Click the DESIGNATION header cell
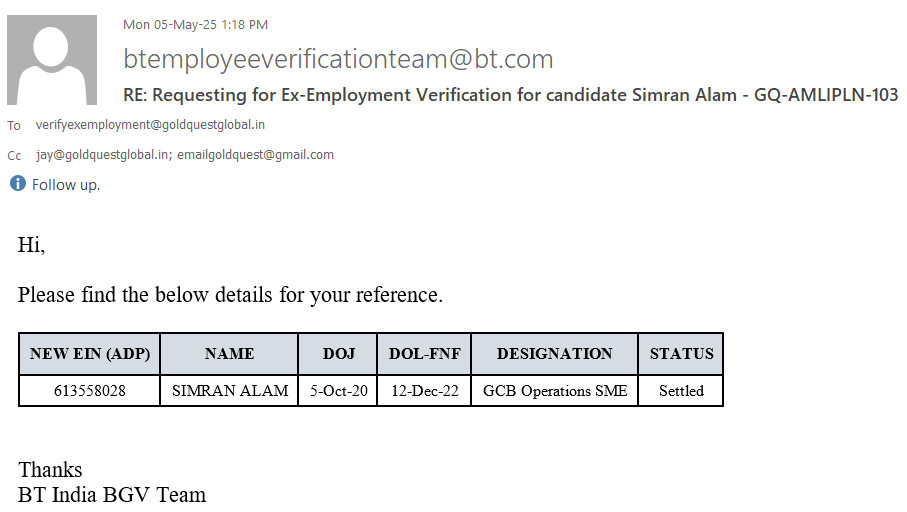907x512 pixels. pos(554,354)
